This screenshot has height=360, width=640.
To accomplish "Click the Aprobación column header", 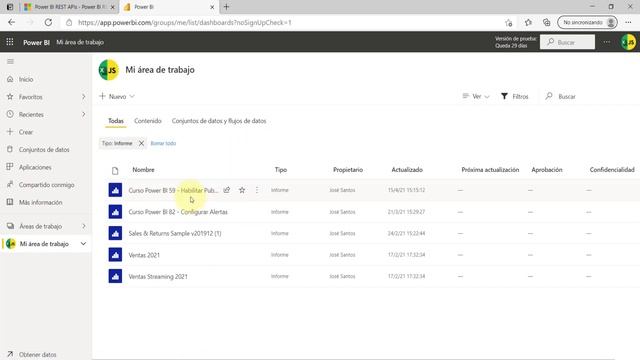I will [x=547, y=169].
